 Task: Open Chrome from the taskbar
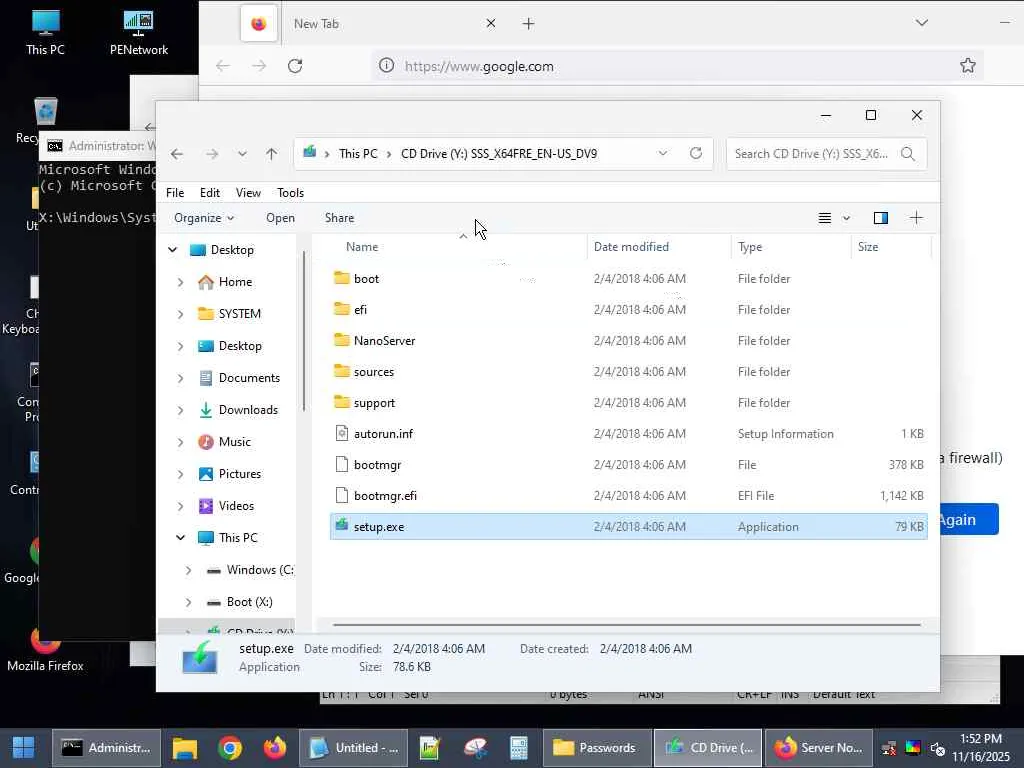tap(230, 748)
